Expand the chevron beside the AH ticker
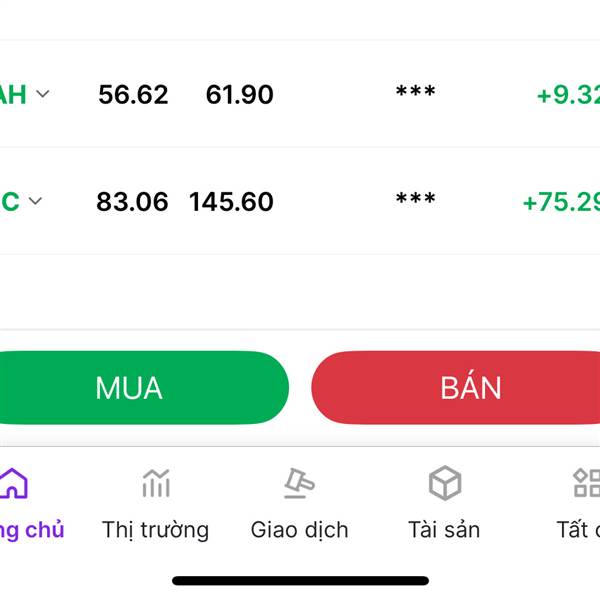 pyautogui.click(x=43, y=94)
